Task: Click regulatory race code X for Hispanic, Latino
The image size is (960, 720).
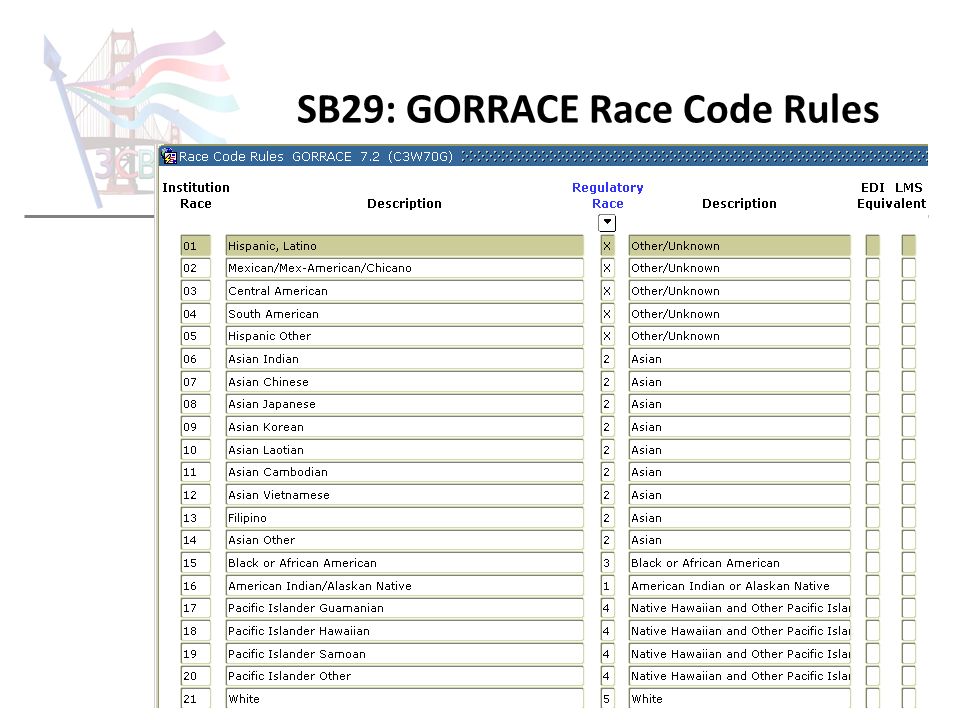Action: click(607, 246)
